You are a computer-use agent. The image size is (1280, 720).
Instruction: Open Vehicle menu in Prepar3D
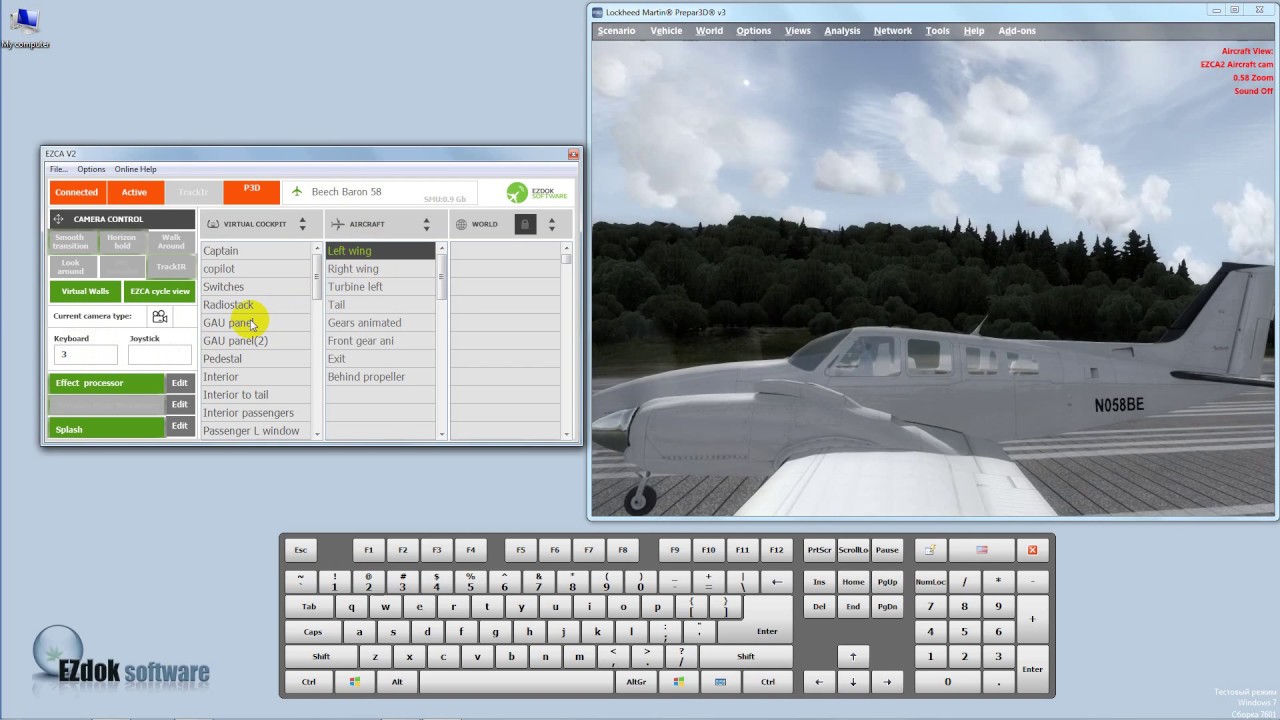(x=666, y=31)
